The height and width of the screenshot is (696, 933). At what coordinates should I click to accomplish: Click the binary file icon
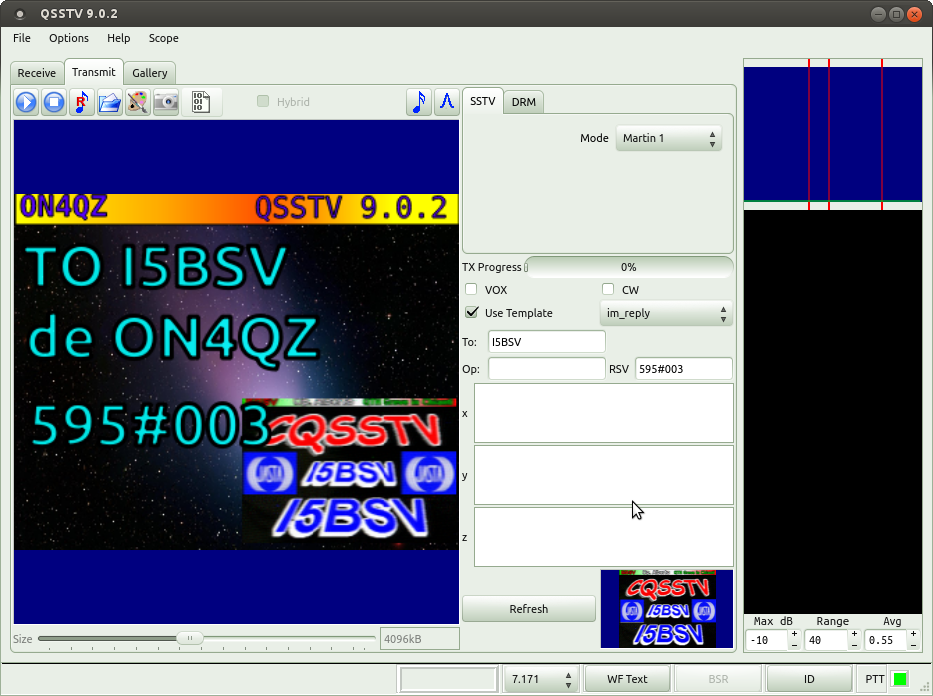pyautogui.click(x=201, y=102)
